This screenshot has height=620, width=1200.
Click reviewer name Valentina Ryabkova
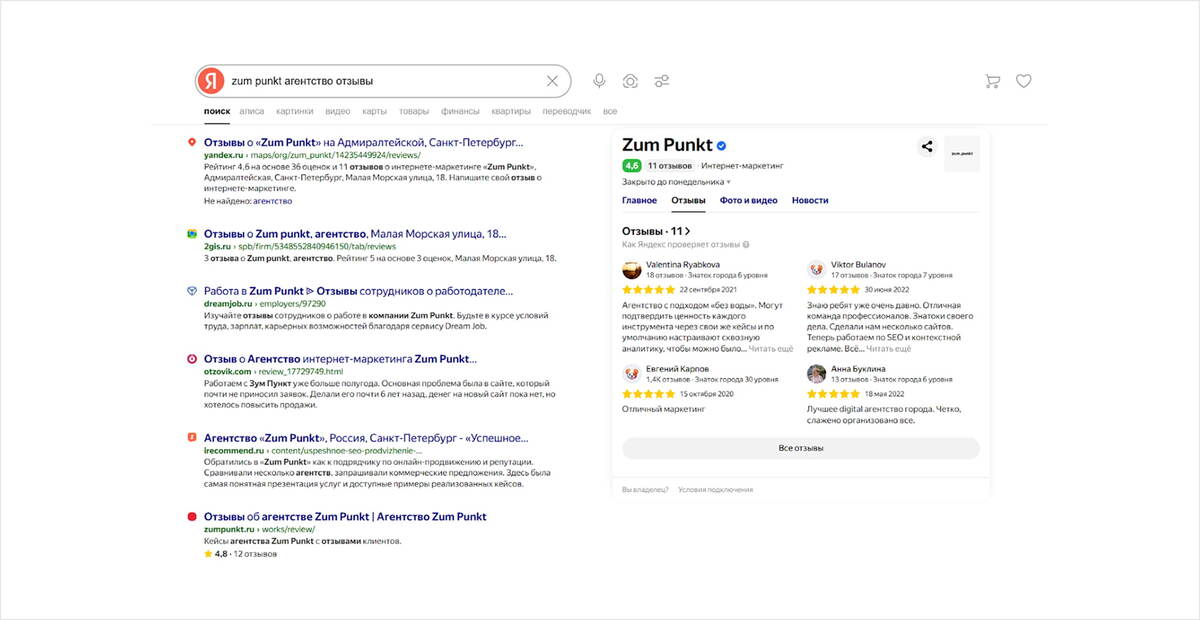coord(685,264)
